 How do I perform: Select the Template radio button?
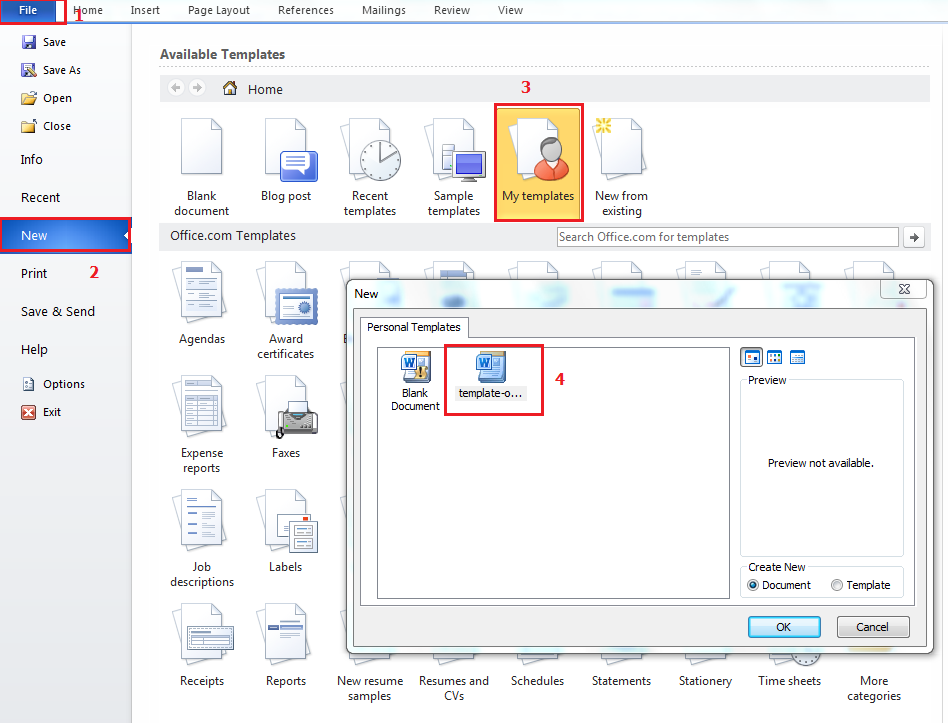(x=861, y=585)
